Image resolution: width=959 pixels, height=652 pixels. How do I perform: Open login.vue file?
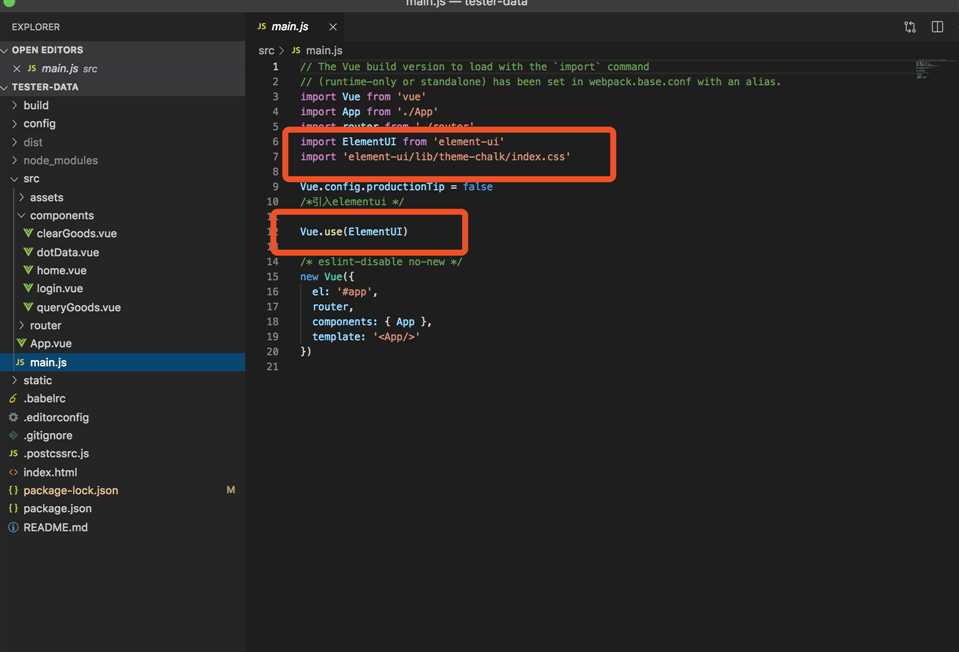pos(122,289)
